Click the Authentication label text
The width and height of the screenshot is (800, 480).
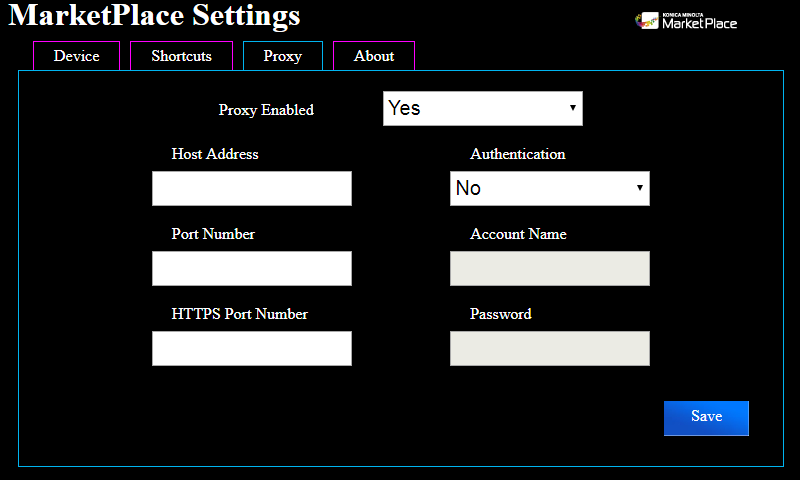[x=517, y=154]
